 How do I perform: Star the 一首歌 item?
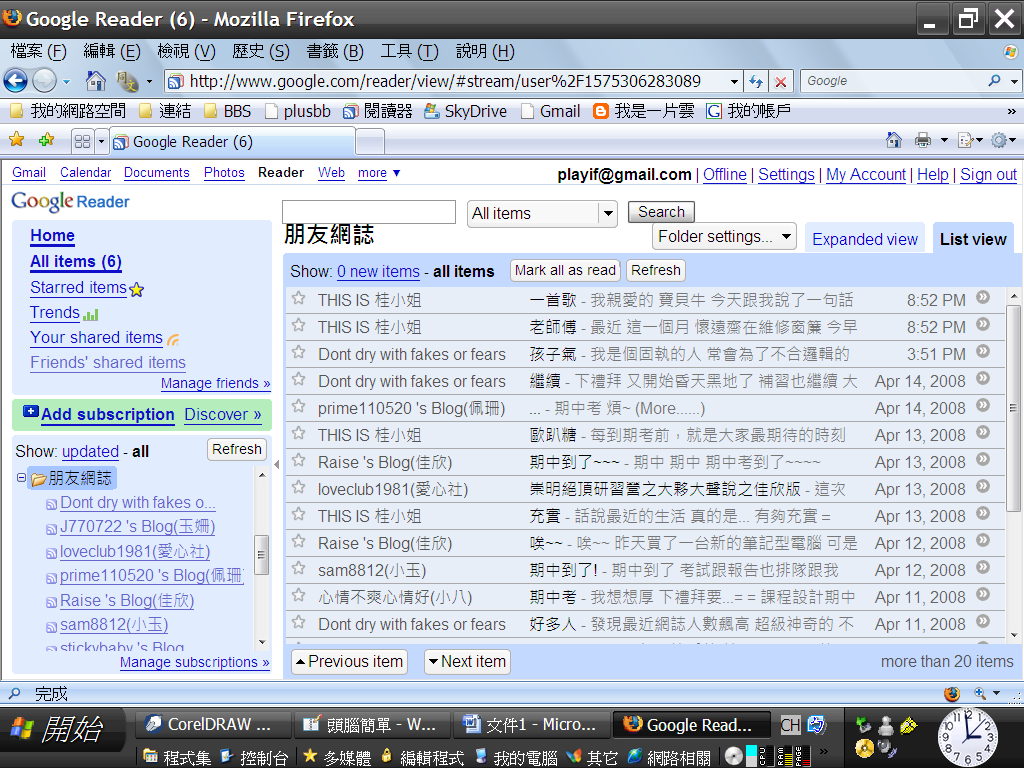pos(298,298)
